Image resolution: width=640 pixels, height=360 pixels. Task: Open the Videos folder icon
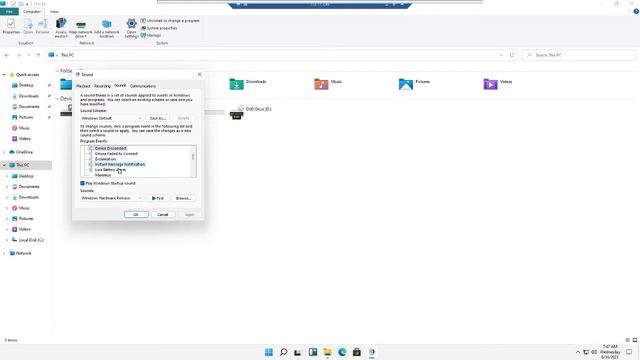490,84
